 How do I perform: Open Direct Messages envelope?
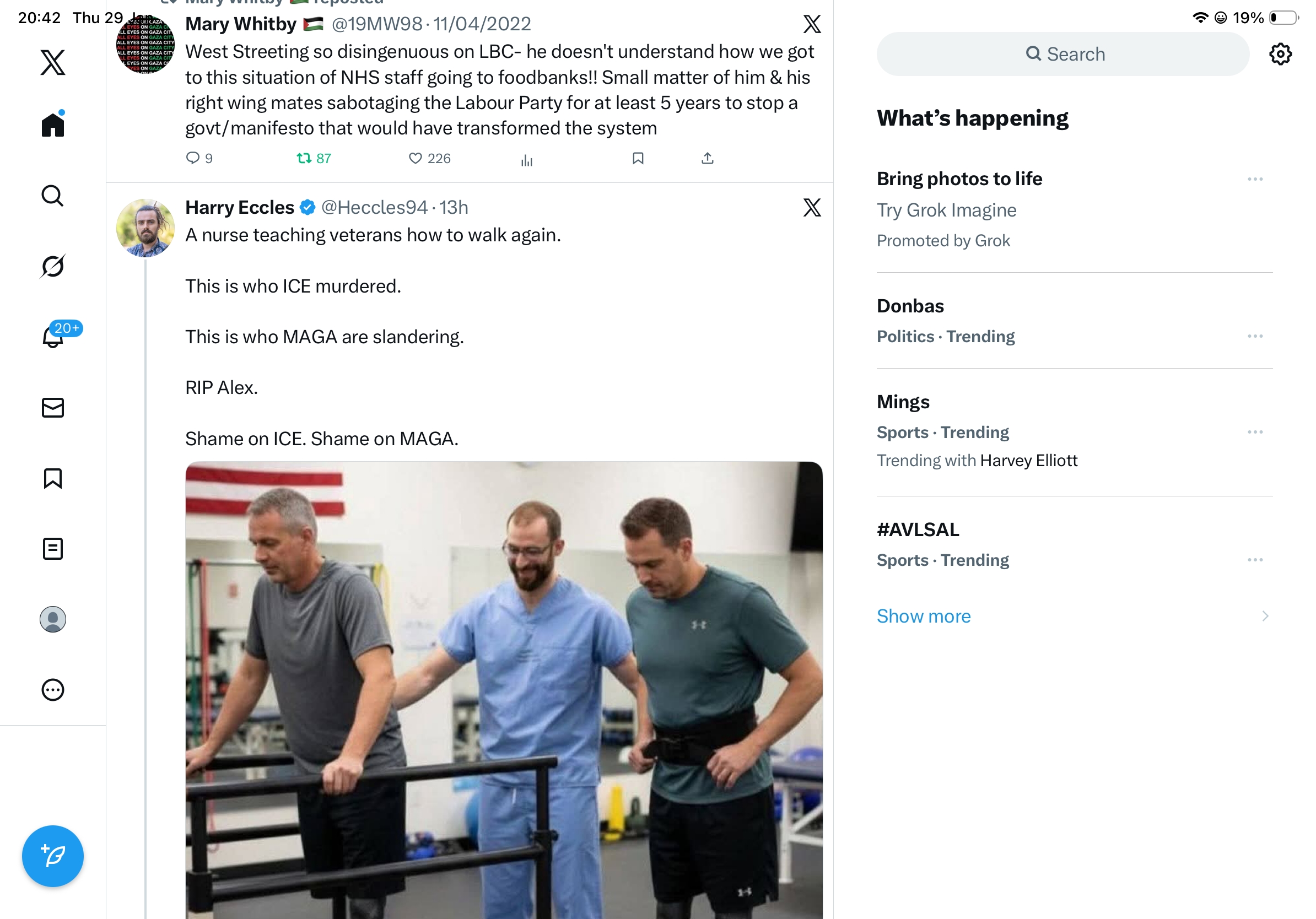pos(53,408)
